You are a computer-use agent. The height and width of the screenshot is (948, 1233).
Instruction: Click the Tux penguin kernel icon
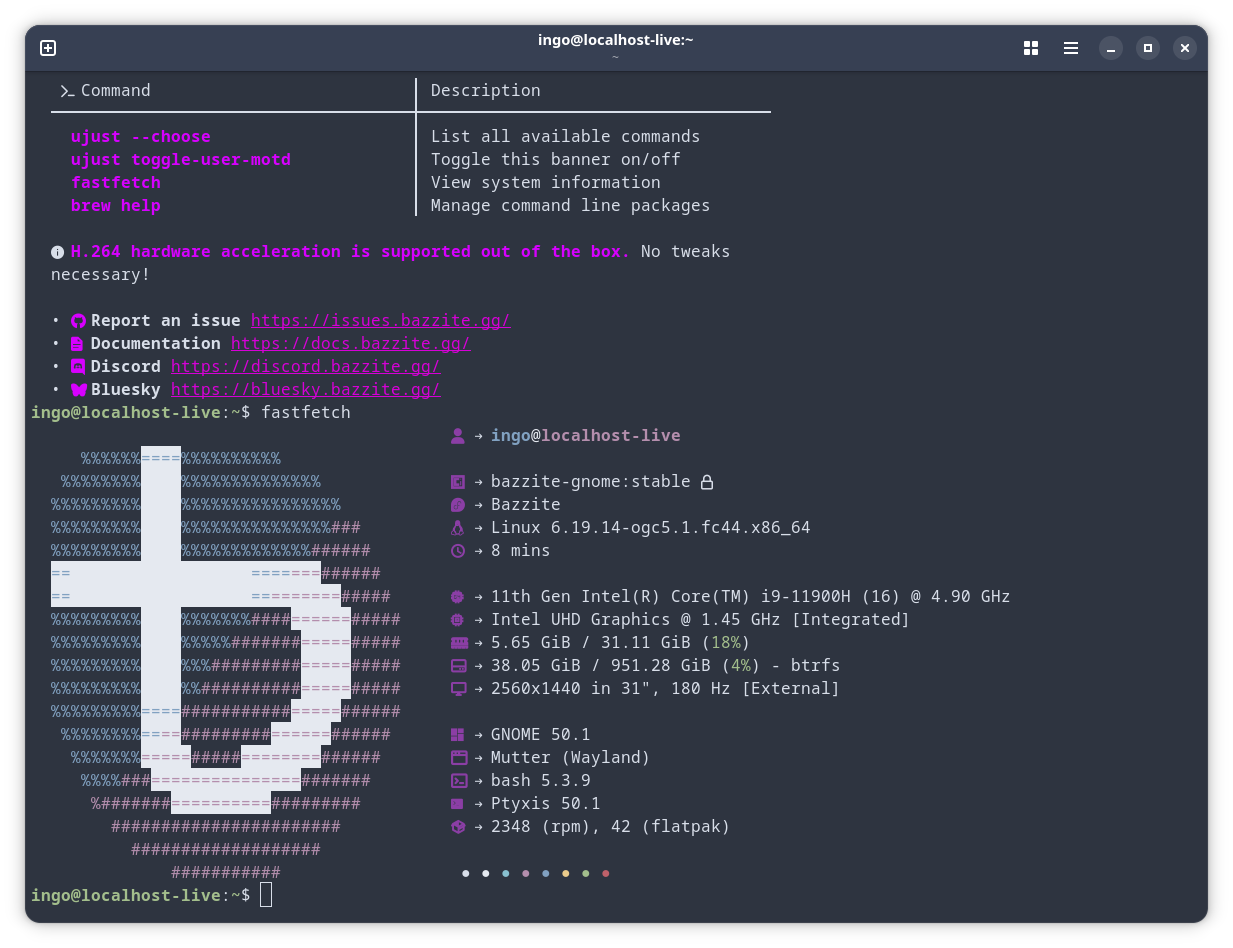click(458, 528)
